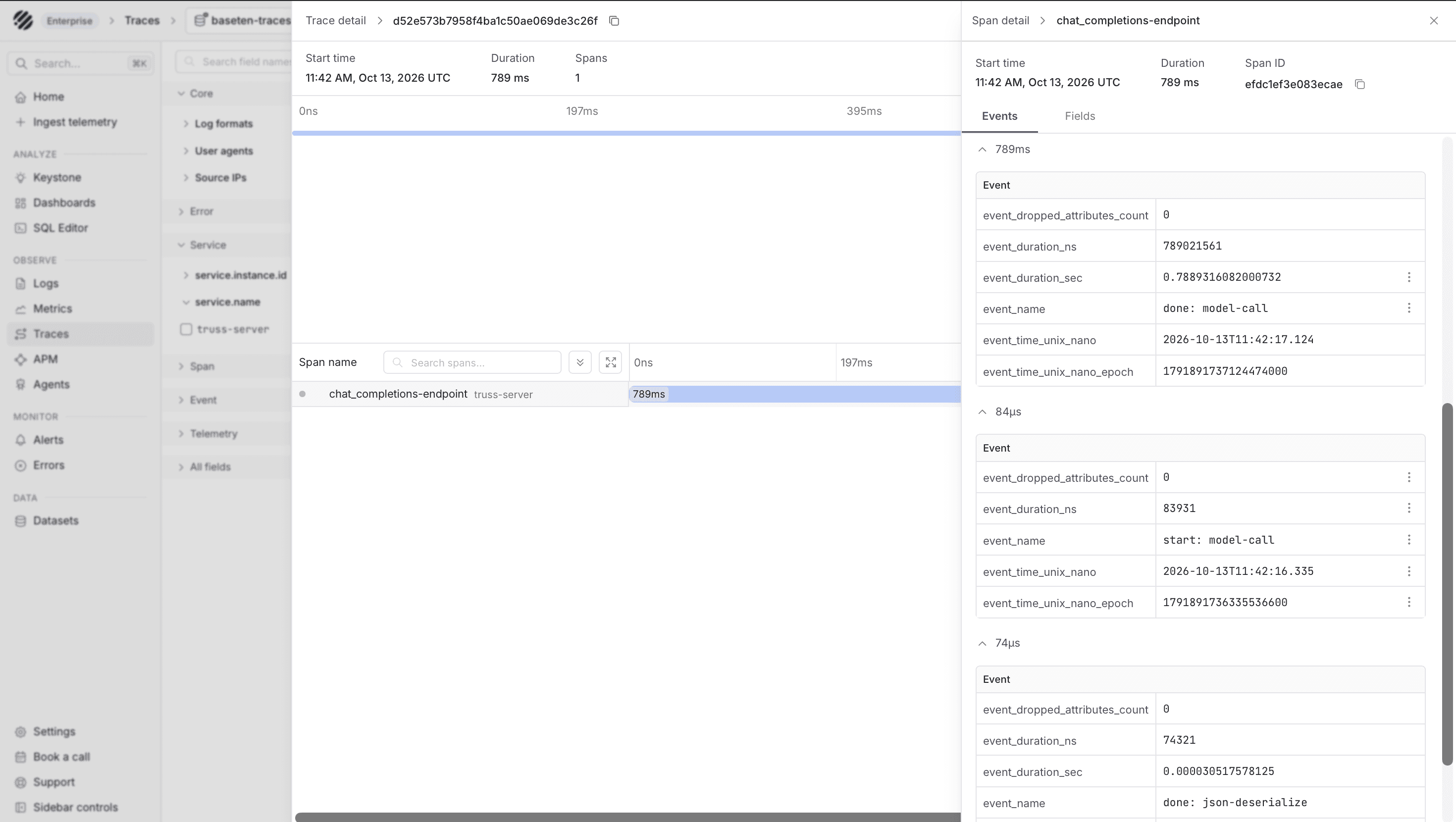This screenshot has width=1456, height=822.
Task: Open options menu for event_duration_sec 0.7889316082000732
Action: tap(1408, 277)
